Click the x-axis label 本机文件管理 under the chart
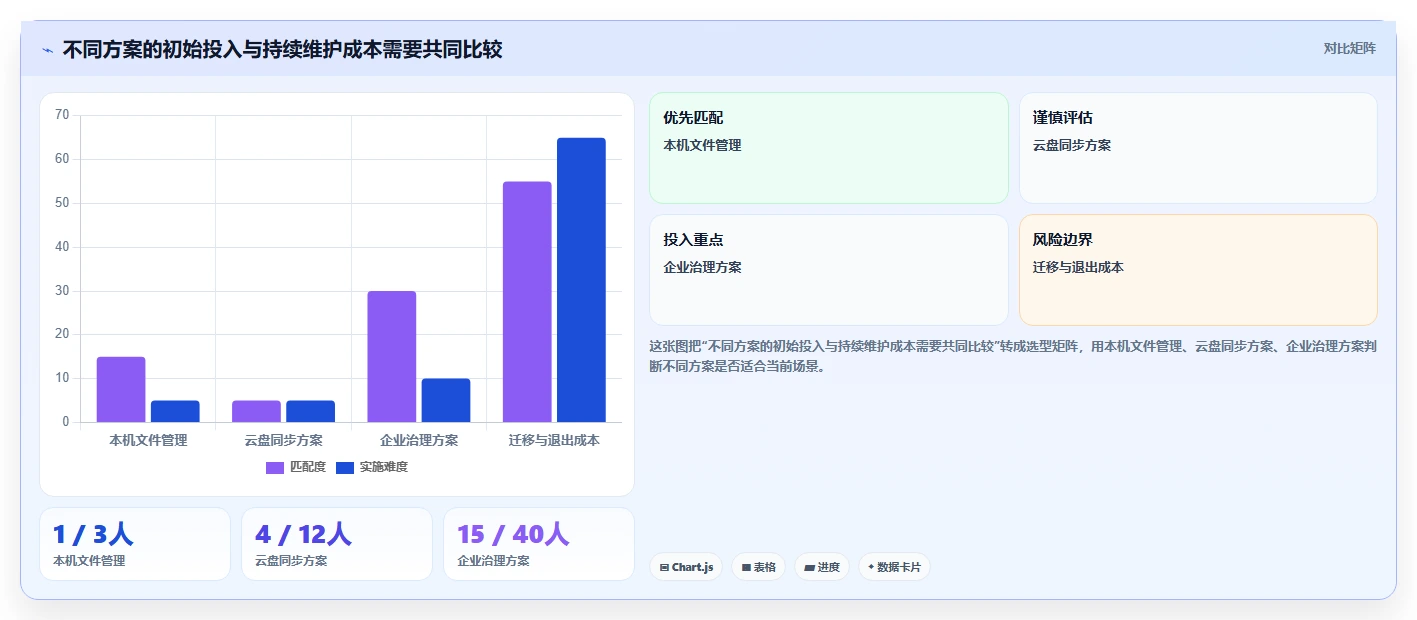This screenshot has width=1417, height=620. coord(148,440)
